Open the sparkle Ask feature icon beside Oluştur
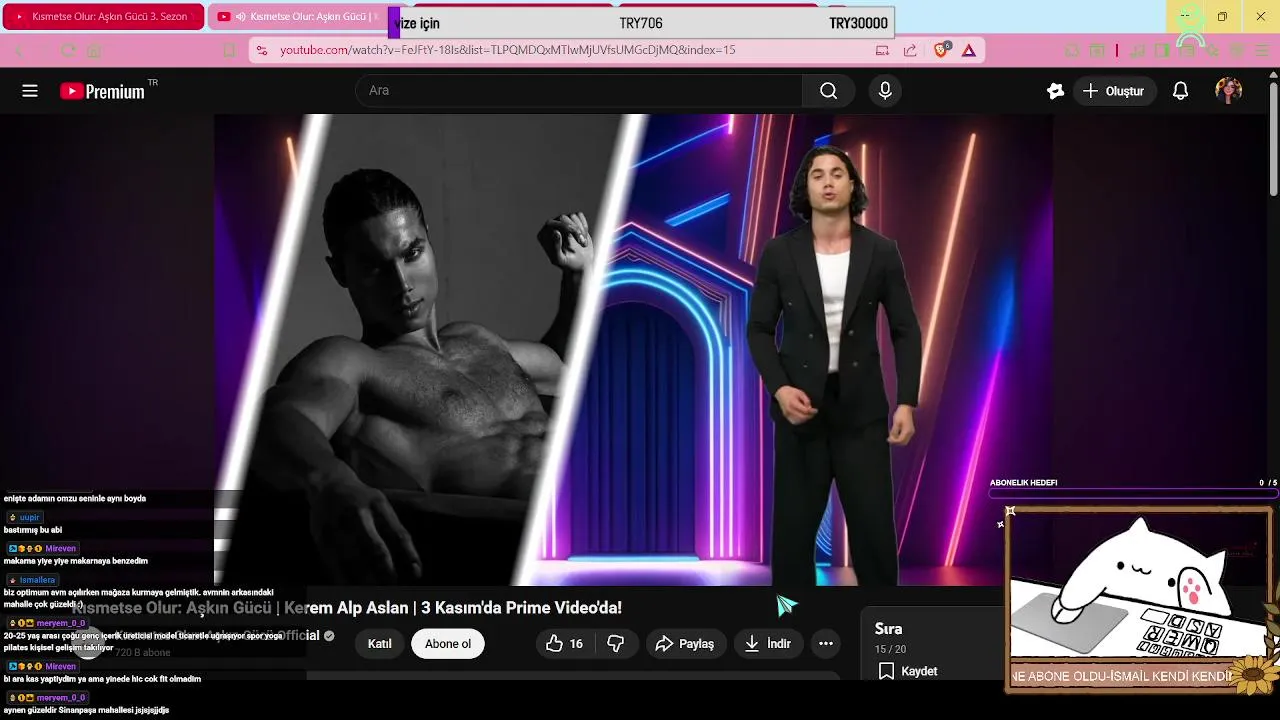The image size is (1280, 720). click(x=1055, y=91)
